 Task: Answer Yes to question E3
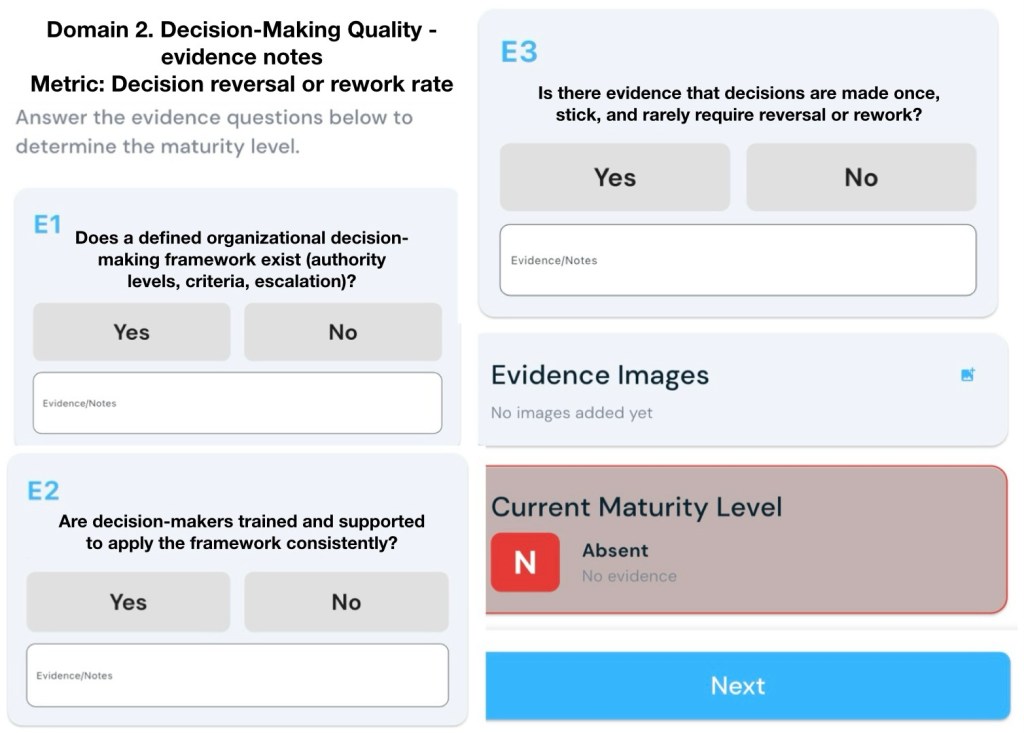click(614, 177)
